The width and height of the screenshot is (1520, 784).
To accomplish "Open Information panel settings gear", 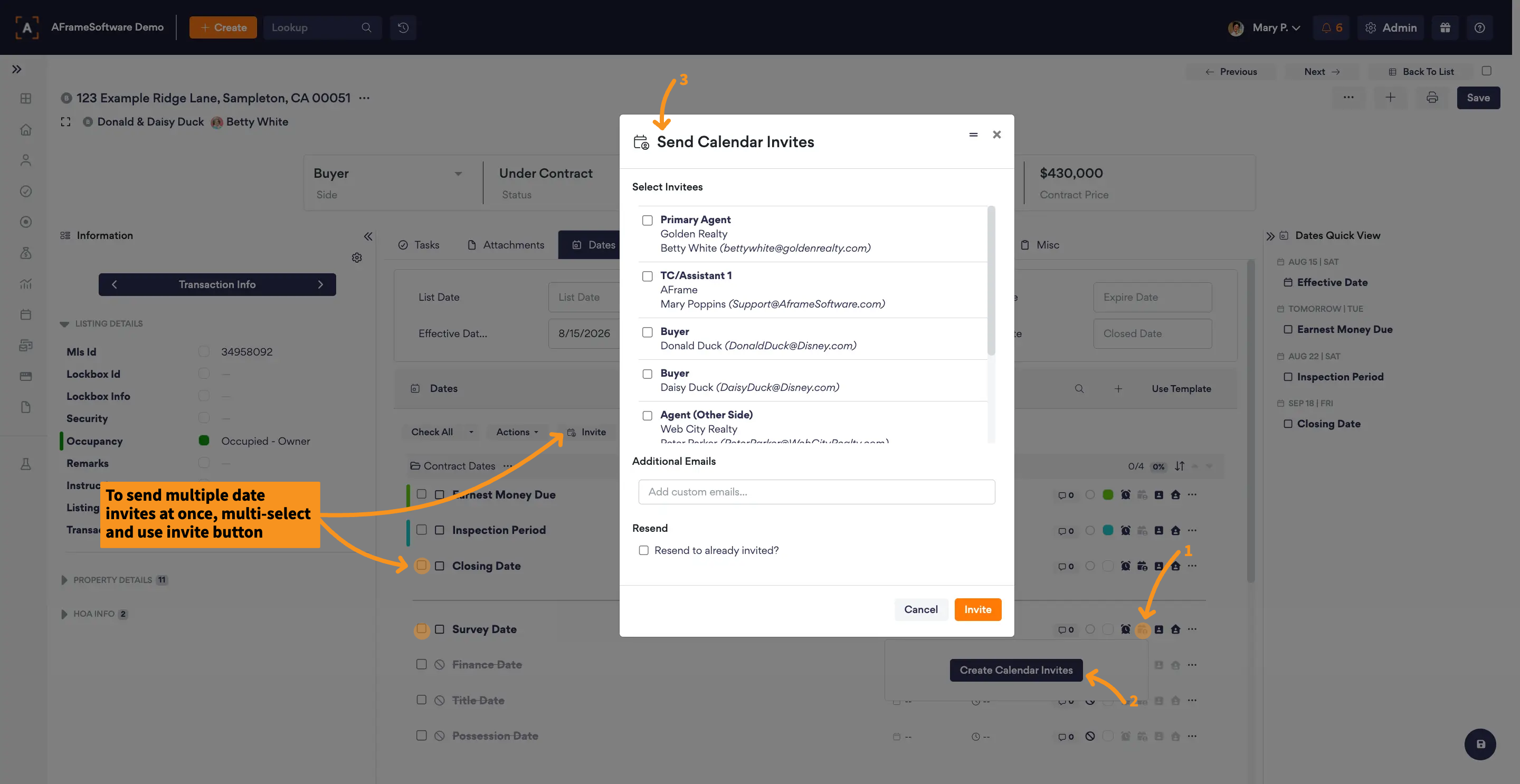I will pos(357,258).
